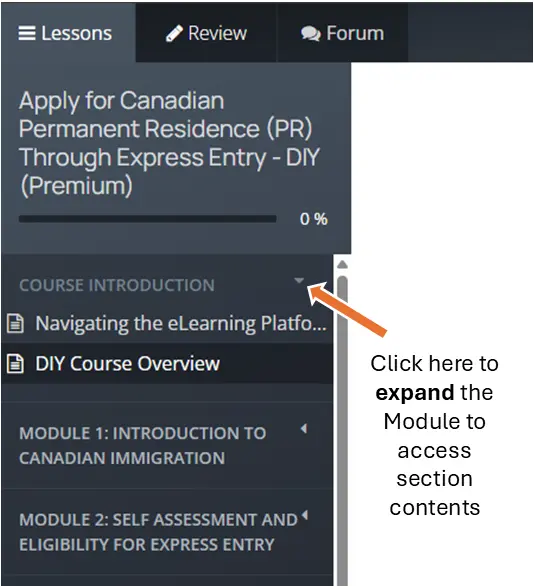Click the document icon next to DIY Course Overview
The height and width of the screenshot is (586, 534).
(x=15, y=364)
